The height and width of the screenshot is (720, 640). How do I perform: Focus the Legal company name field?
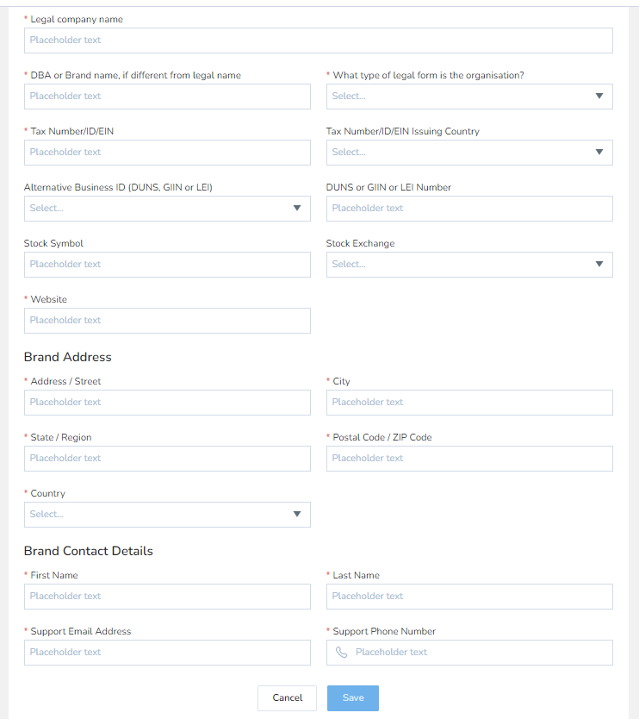pos(318,40)
